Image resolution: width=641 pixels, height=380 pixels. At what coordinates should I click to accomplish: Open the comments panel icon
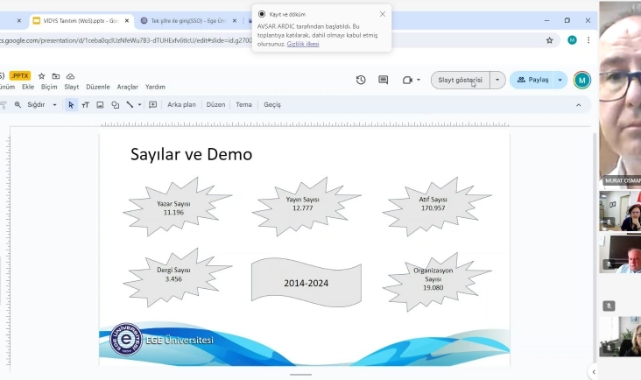[383, 80]
